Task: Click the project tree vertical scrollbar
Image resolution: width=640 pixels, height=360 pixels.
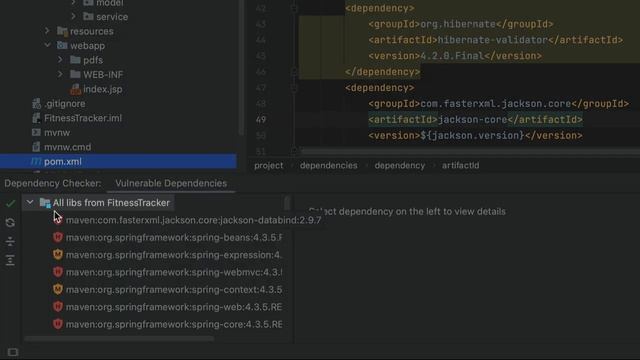Action: [241, 67]
